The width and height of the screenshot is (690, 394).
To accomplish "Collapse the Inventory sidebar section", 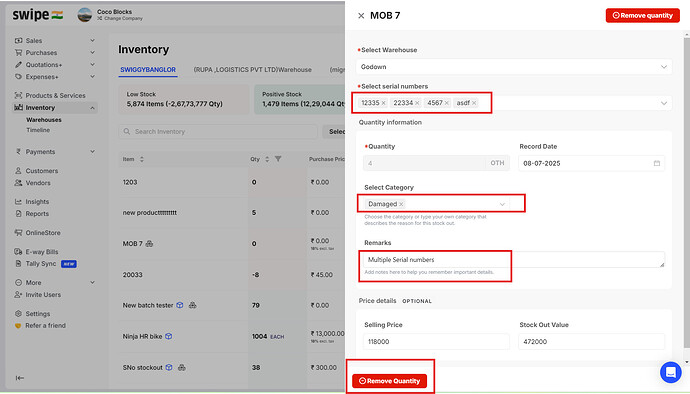I will point(92,108).
